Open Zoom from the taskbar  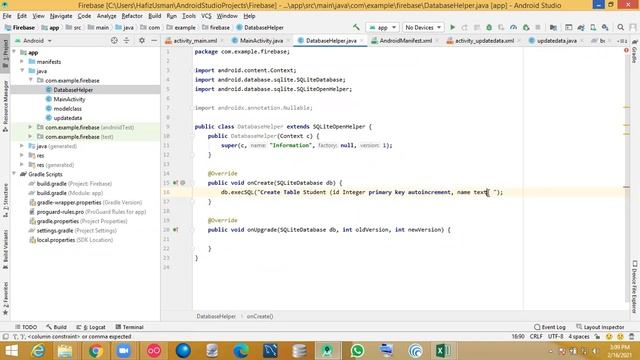click(x=124, y=351)
